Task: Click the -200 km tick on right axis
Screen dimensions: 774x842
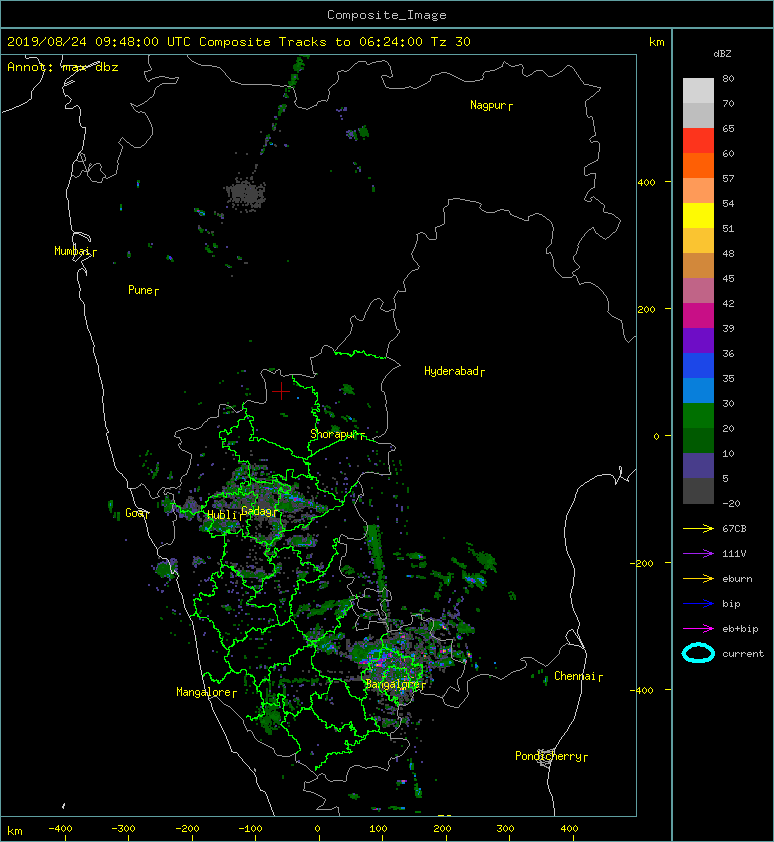Action: coord(643,563)
